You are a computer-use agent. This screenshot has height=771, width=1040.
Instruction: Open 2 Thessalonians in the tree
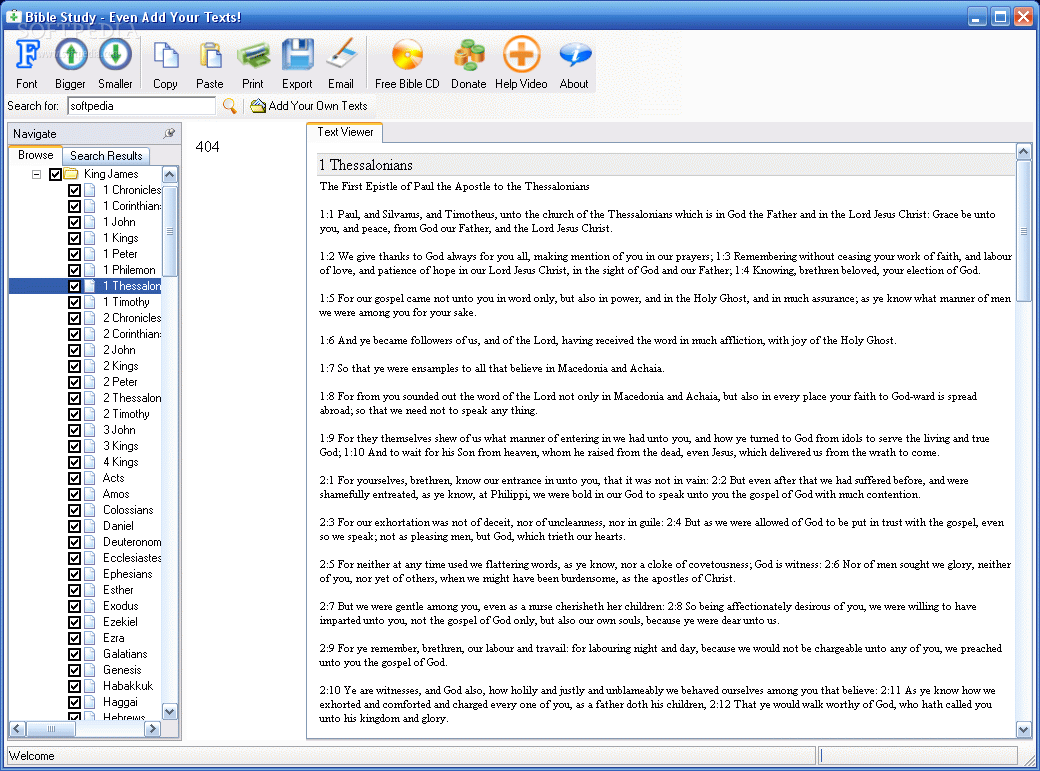point(132,398)
